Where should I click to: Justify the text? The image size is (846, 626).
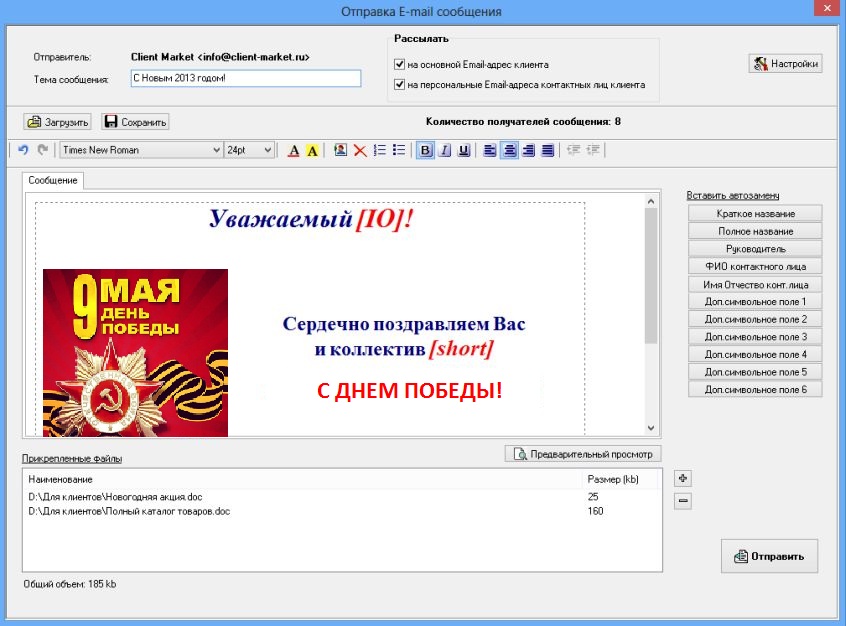(x=548, y=151)
